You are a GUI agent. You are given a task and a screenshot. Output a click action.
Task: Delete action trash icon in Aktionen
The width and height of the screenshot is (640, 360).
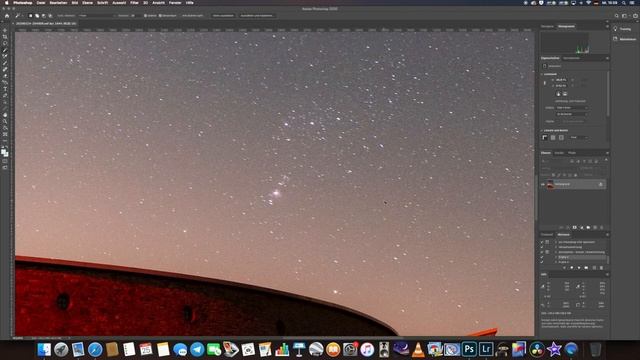[x=601, y=268]
